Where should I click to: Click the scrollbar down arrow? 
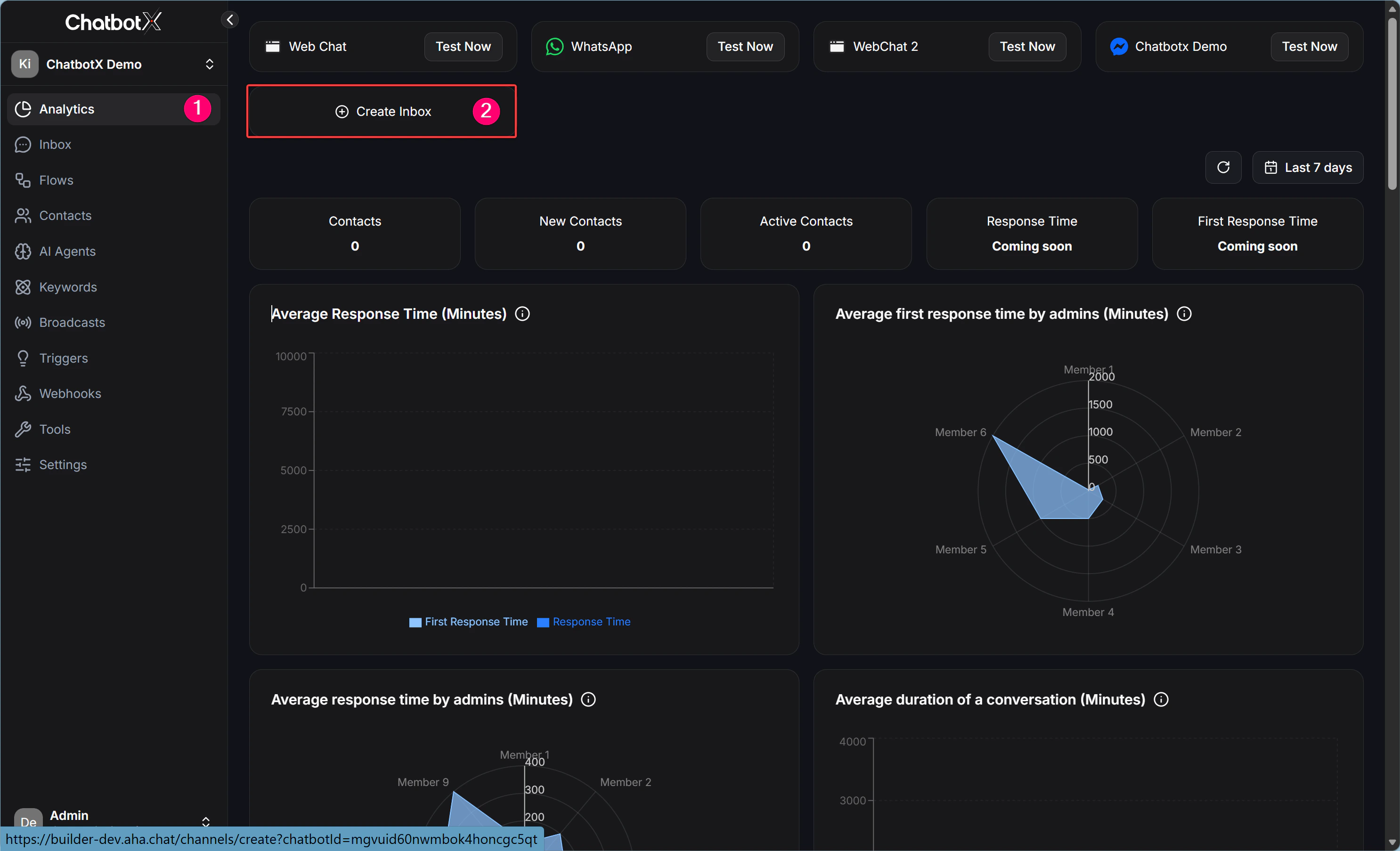[x=1392, y=843]
